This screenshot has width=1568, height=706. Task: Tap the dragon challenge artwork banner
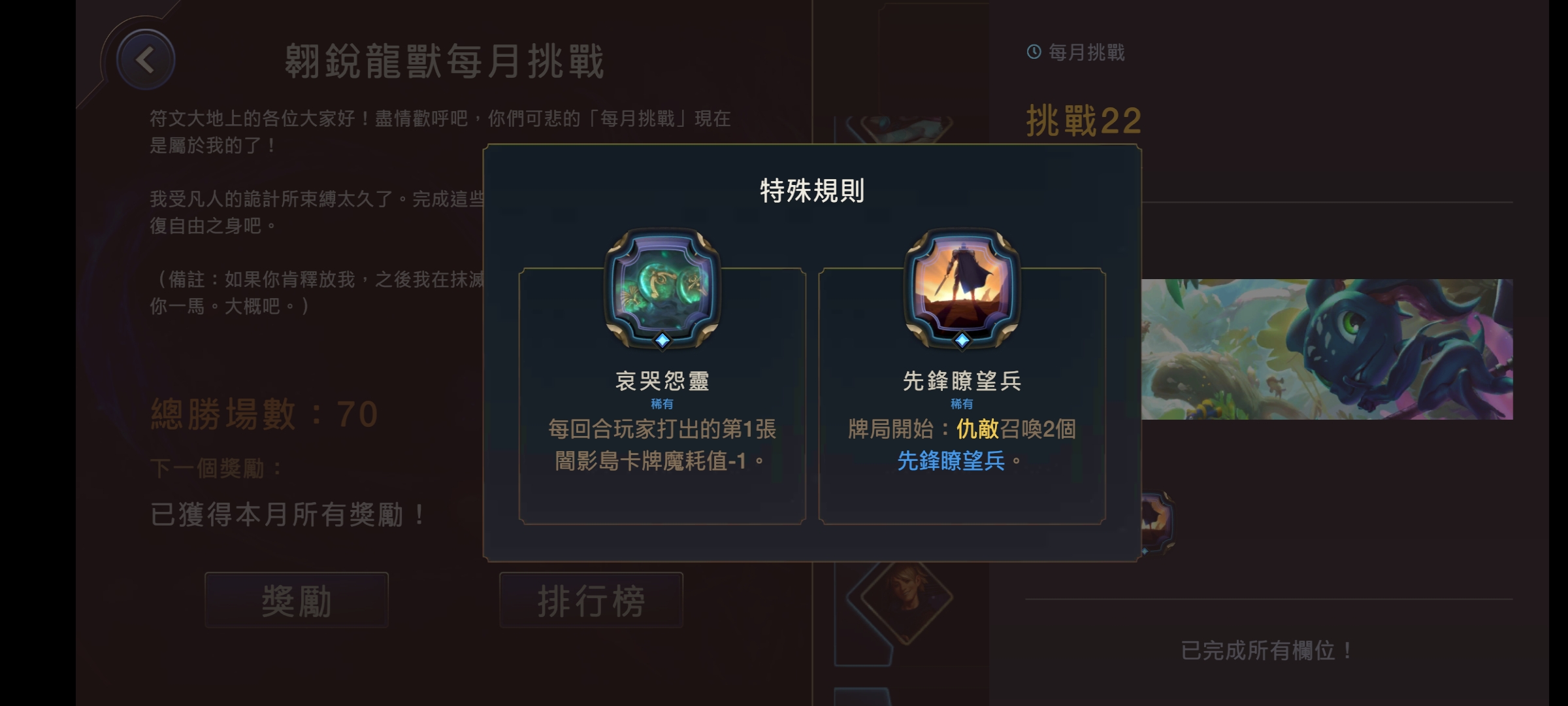[x=1327, y=349]
